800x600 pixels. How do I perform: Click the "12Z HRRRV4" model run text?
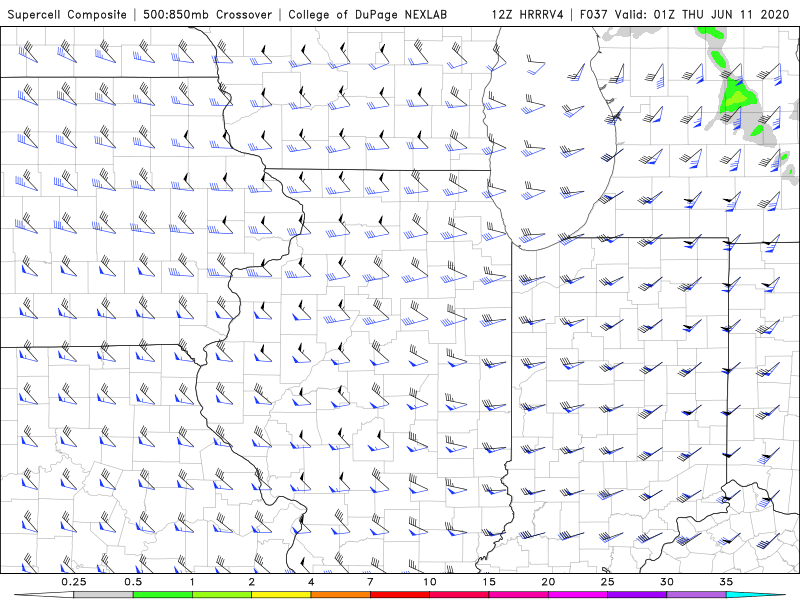(528, 14)
